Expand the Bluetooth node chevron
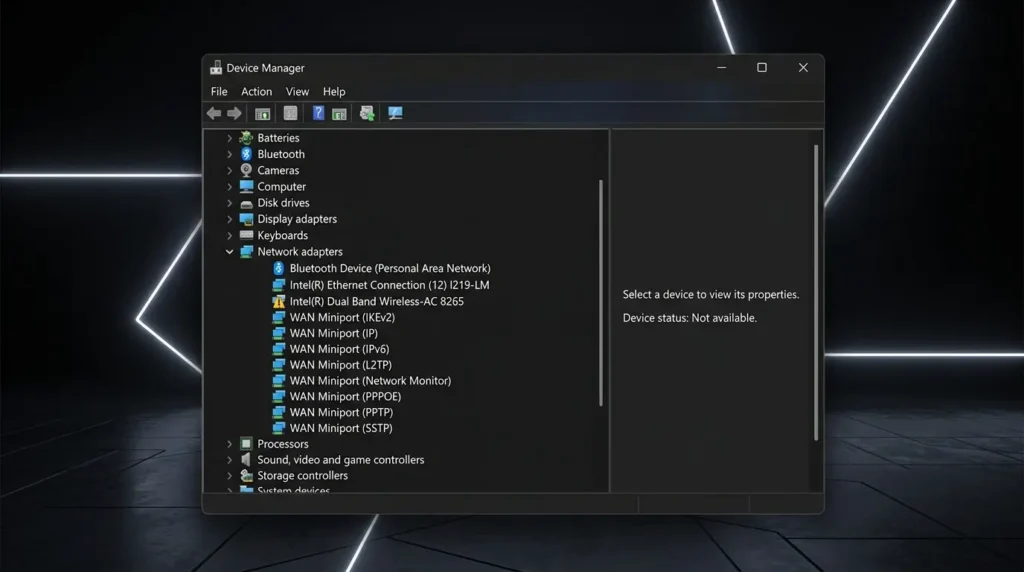Screen dimensions: 1024x572 point(229,154)
